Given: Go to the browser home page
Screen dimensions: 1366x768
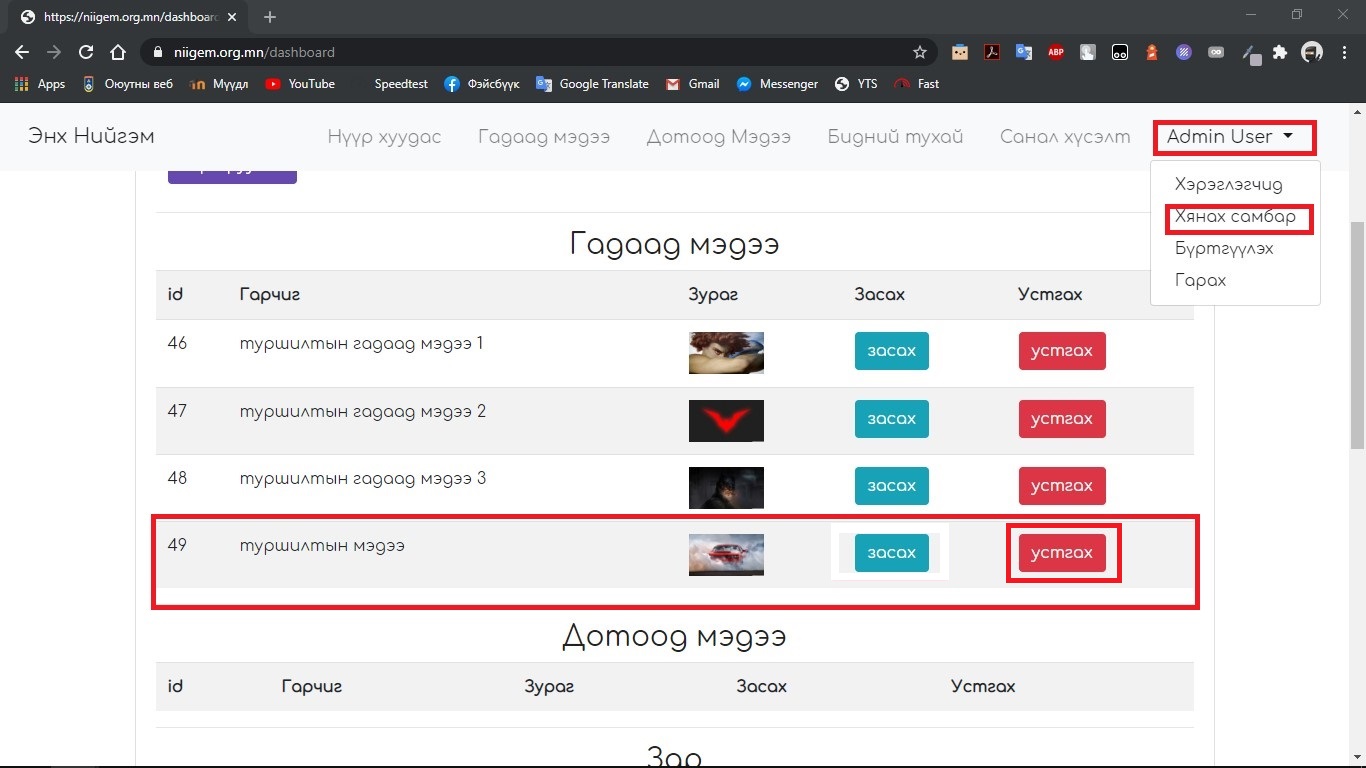Looking at the screenshot, I should pyautogui.click(x=118, y=52).
